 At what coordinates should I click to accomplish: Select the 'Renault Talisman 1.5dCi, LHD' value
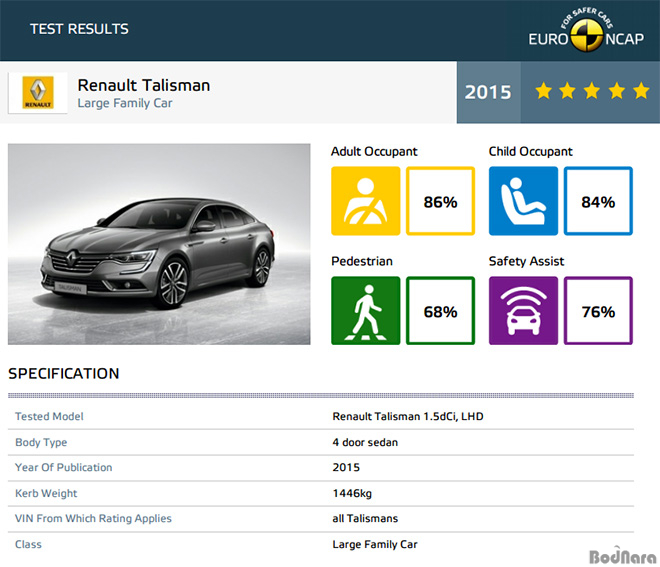pyautogui.click(x=408, y=417)
